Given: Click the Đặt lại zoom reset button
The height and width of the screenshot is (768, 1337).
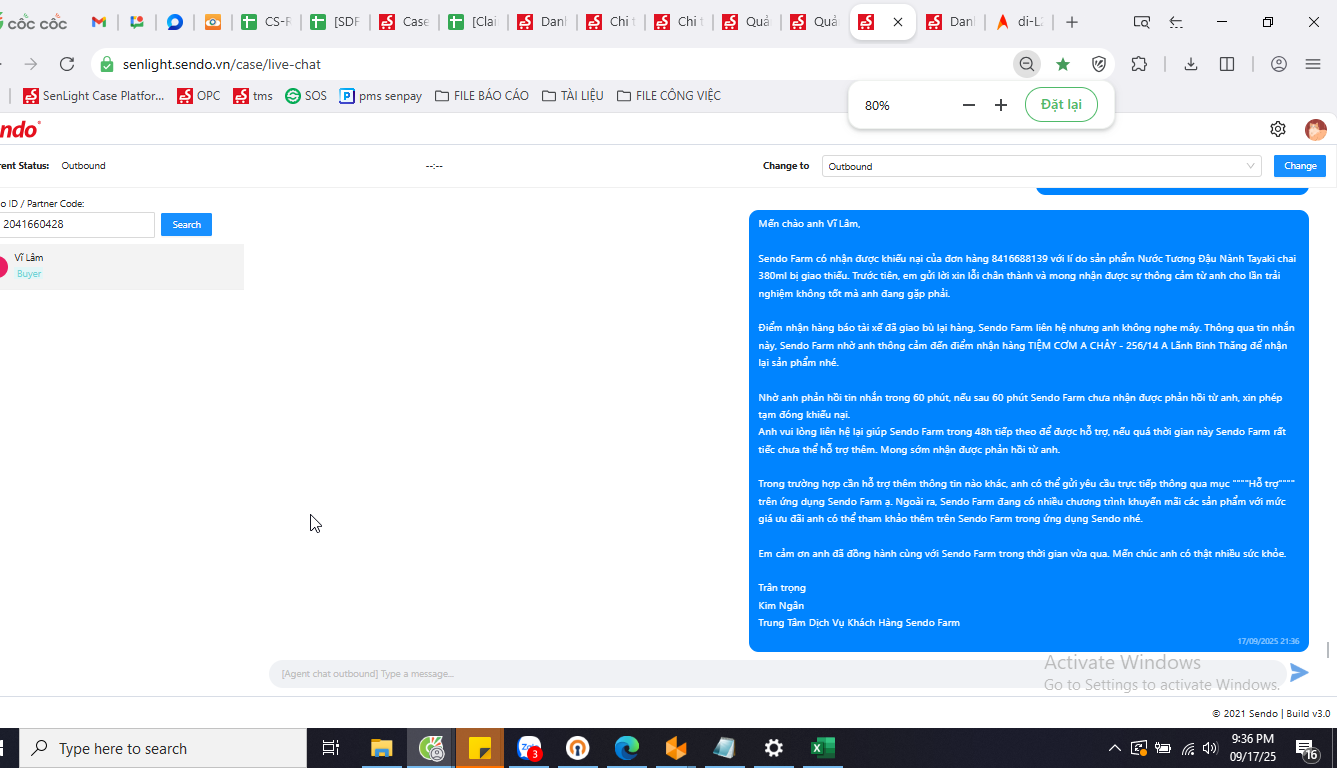Looking at the screenshot, I should (1061, 105).
